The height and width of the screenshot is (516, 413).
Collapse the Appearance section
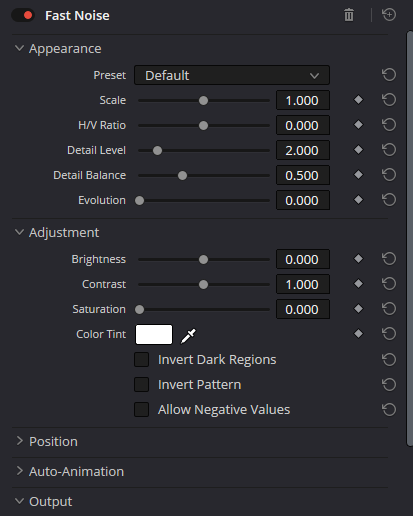pyautogui.click(x=19, y=48)
